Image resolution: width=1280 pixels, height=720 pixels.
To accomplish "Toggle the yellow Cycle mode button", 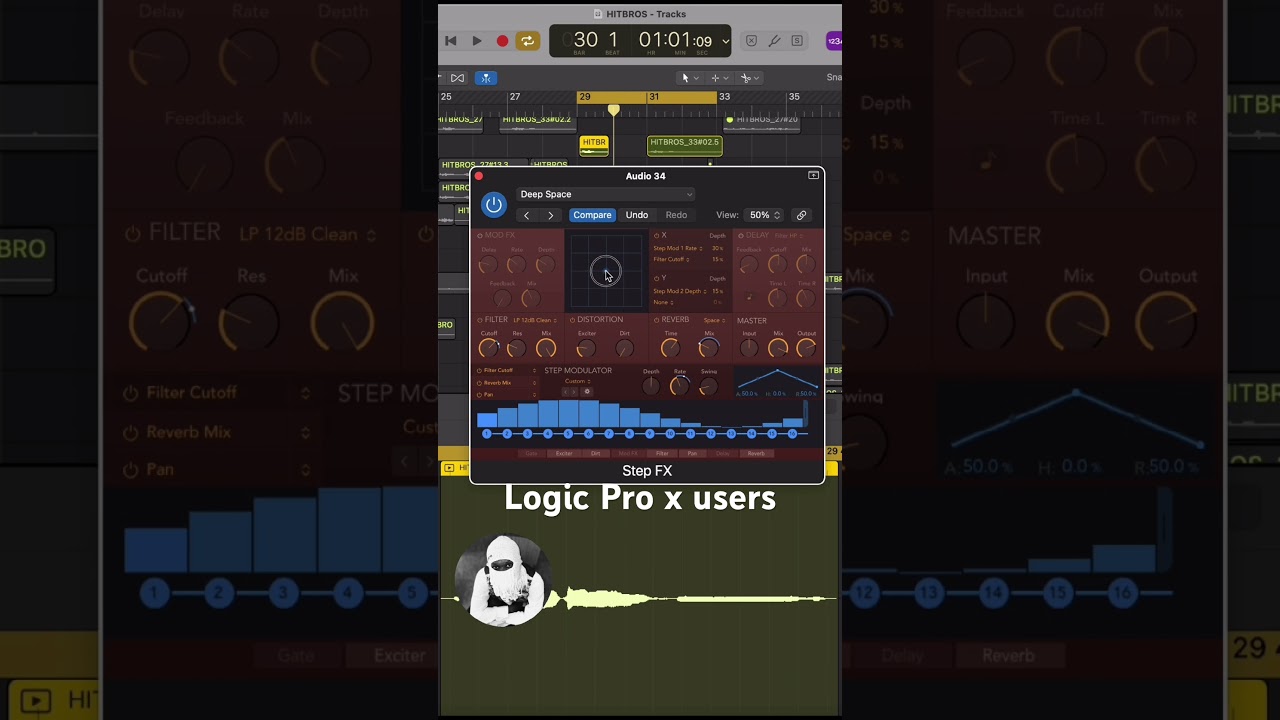I will (528, 41).
